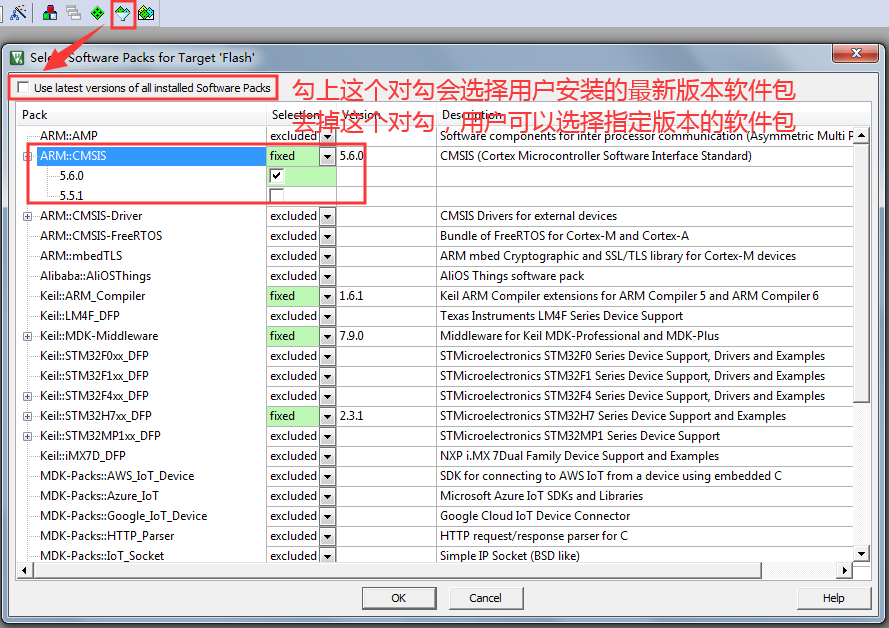Enable Use latest versions of all Software Packs
The width and height of the screenshot is (889, 628).
23,87
